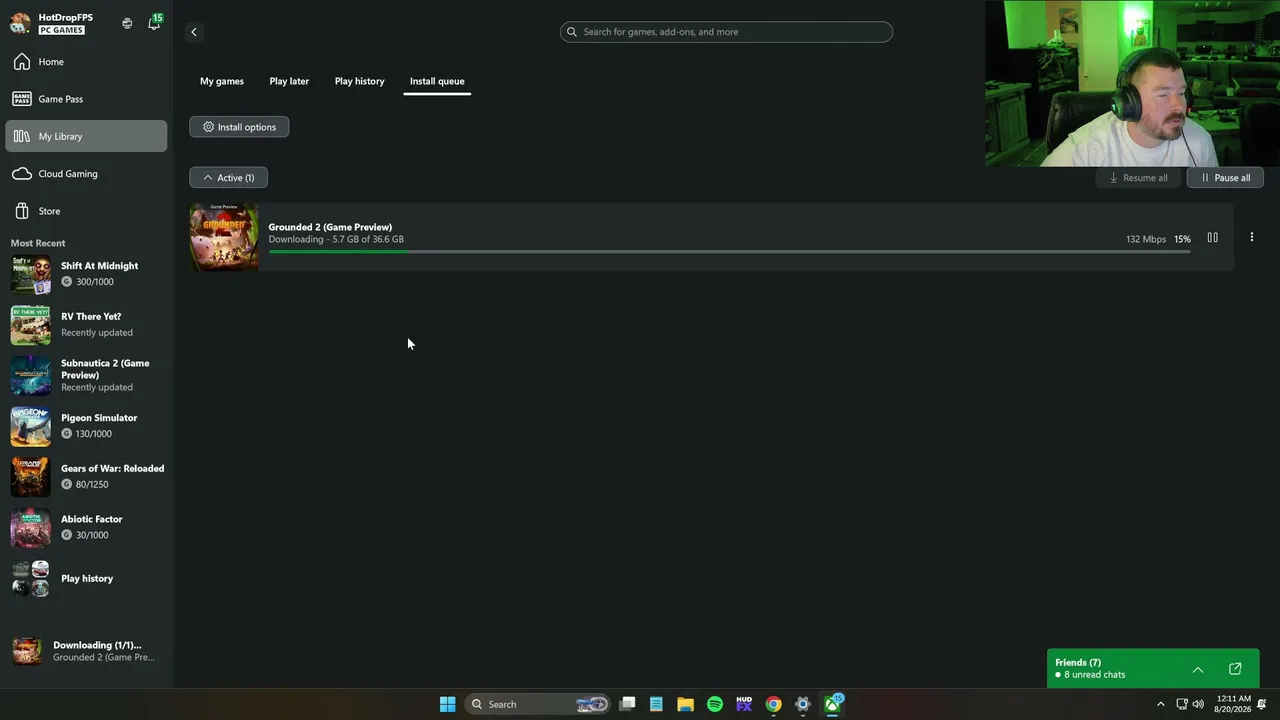Collapse the Active (1) section

point(228,178)
